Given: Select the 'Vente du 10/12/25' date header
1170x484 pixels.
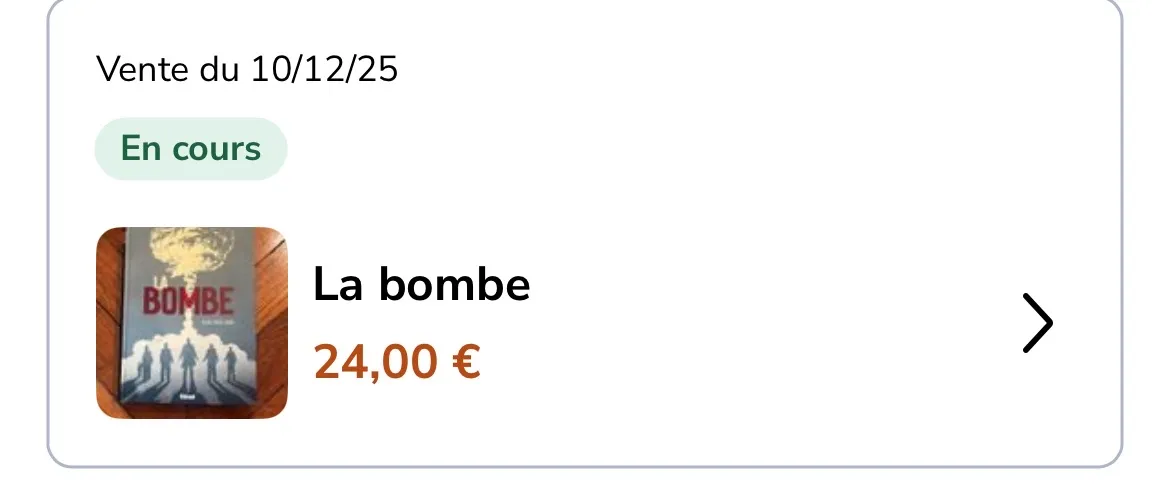Looking at the screenshot, I should click(247, 69).
